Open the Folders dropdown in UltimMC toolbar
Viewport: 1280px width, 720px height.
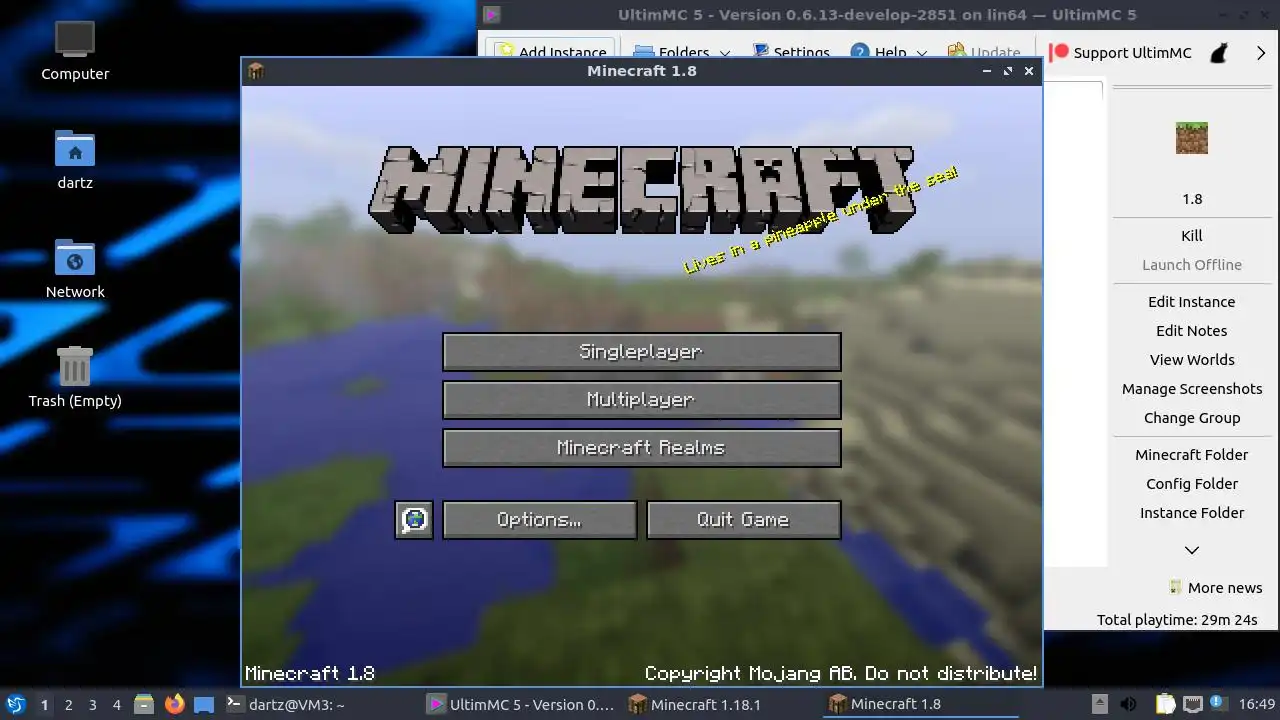(682, 53)
